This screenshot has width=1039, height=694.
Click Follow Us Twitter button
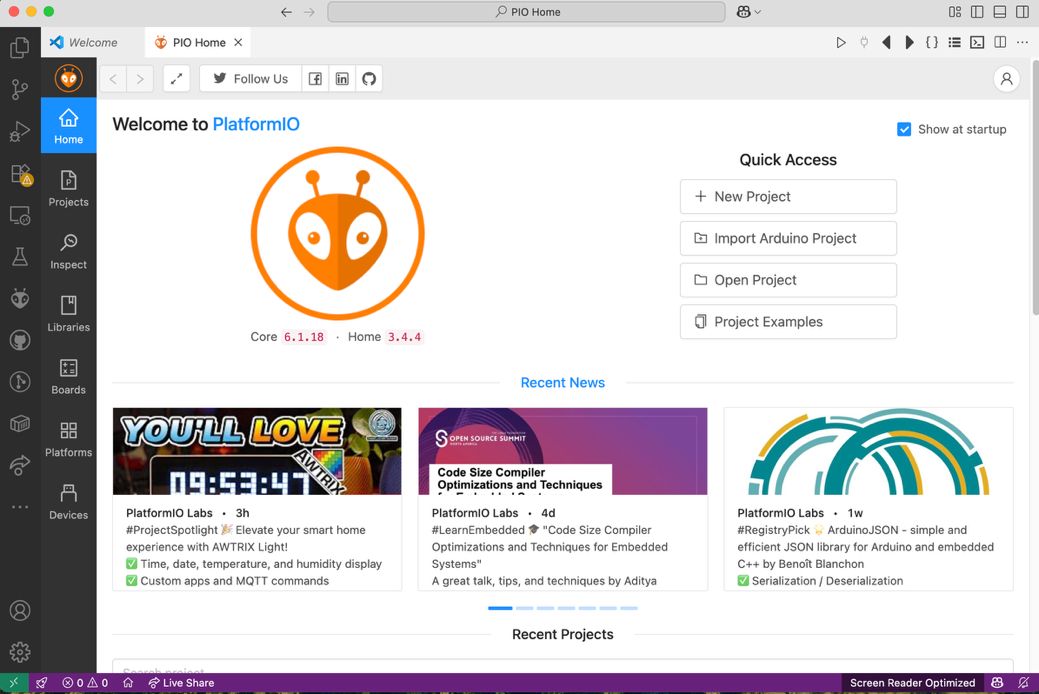tap(250, 79)
